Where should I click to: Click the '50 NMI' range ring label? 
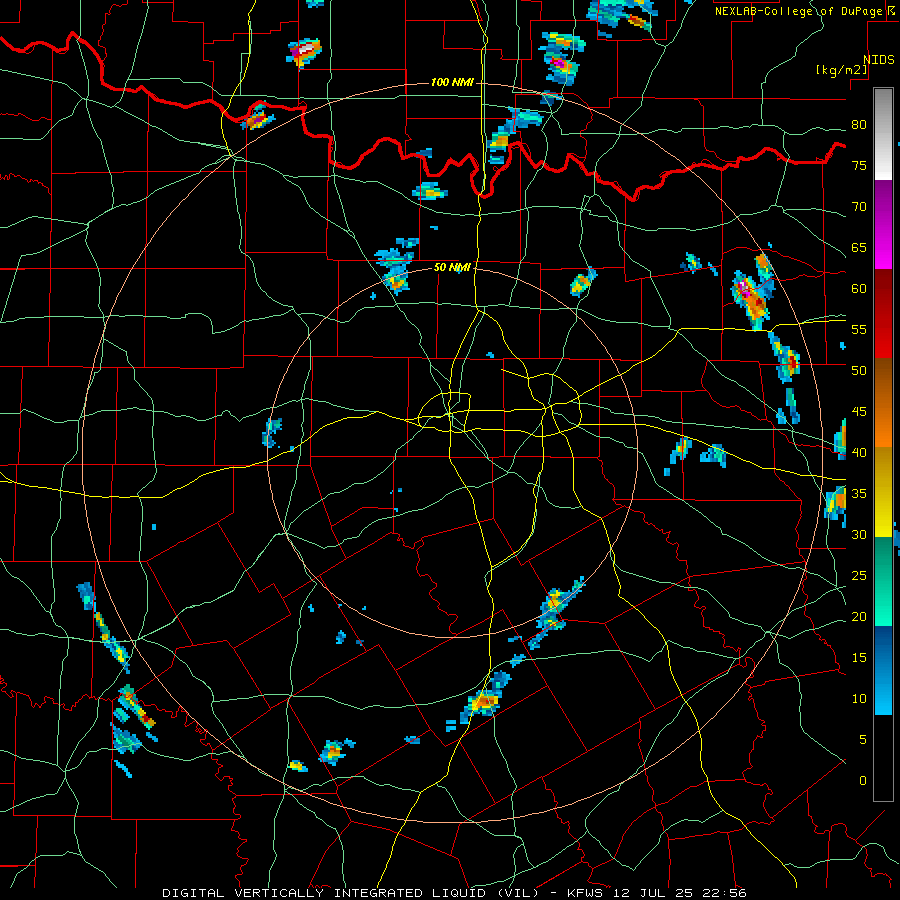coord(452,267)
